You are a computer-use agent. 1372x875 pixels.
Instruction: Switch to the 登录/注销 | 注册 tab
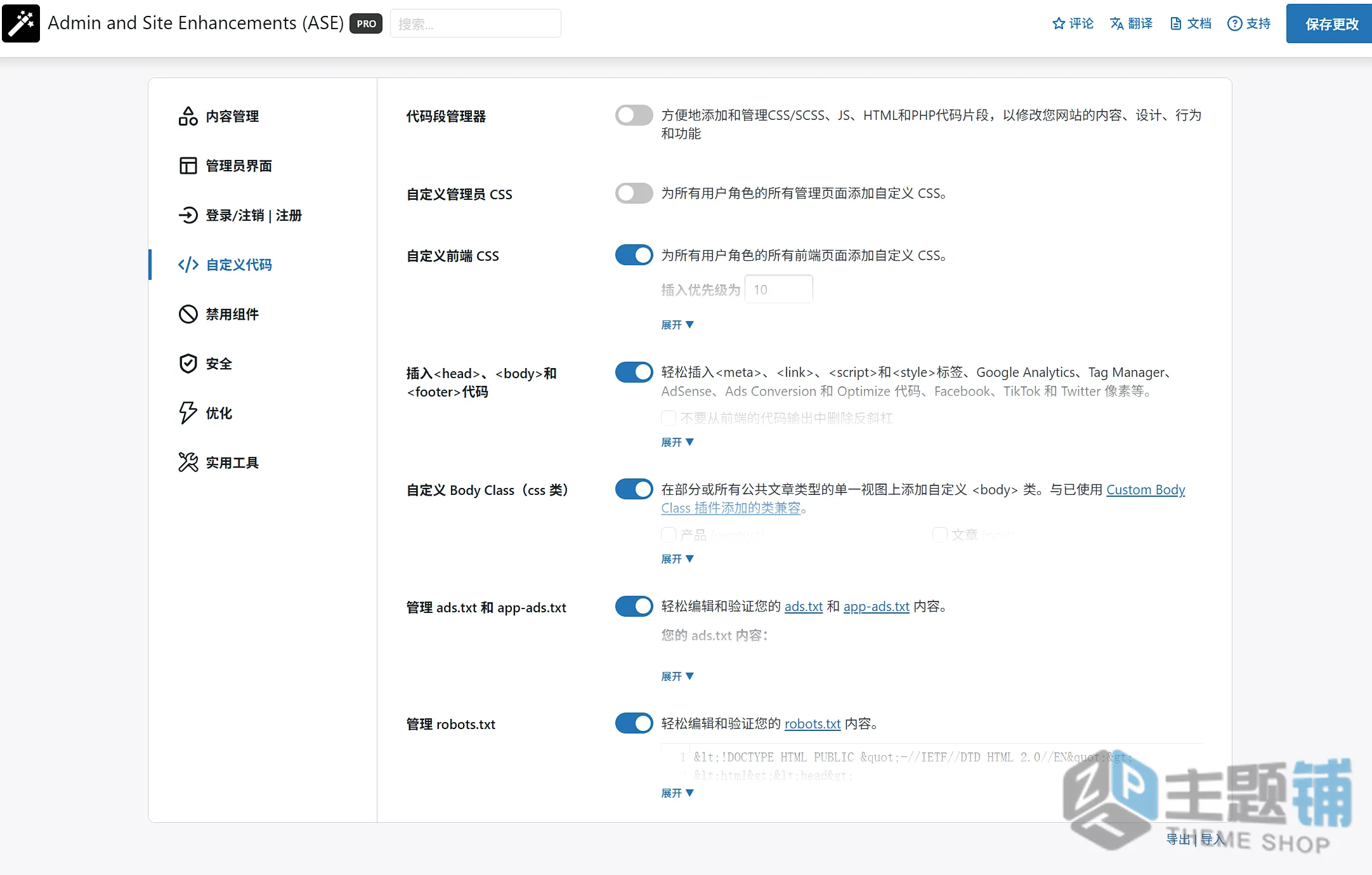click(263, 215)
